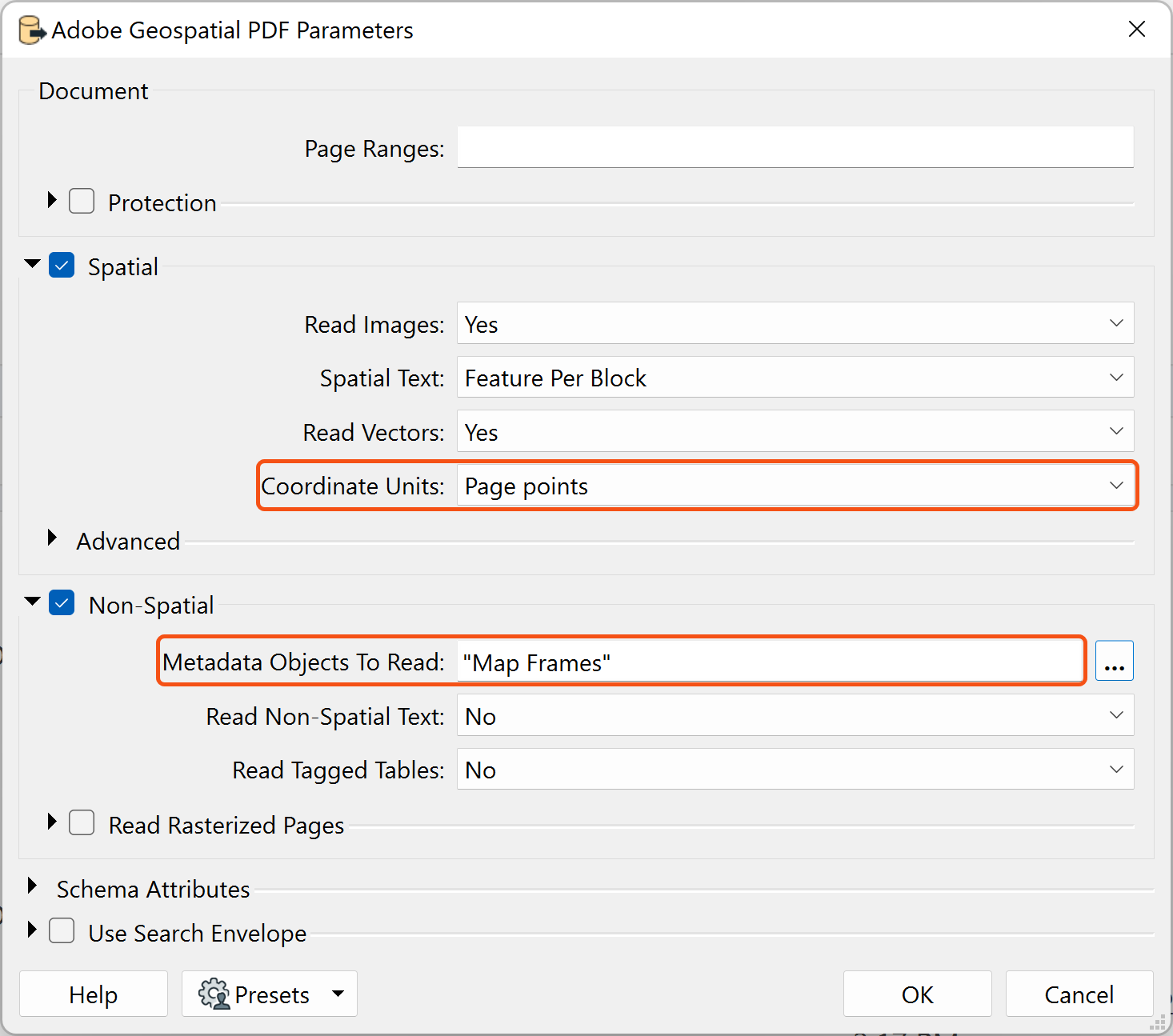Collapse the Non-Spatial section triangle
This screenshot has height=1036, width=1173.
[33, 602]
